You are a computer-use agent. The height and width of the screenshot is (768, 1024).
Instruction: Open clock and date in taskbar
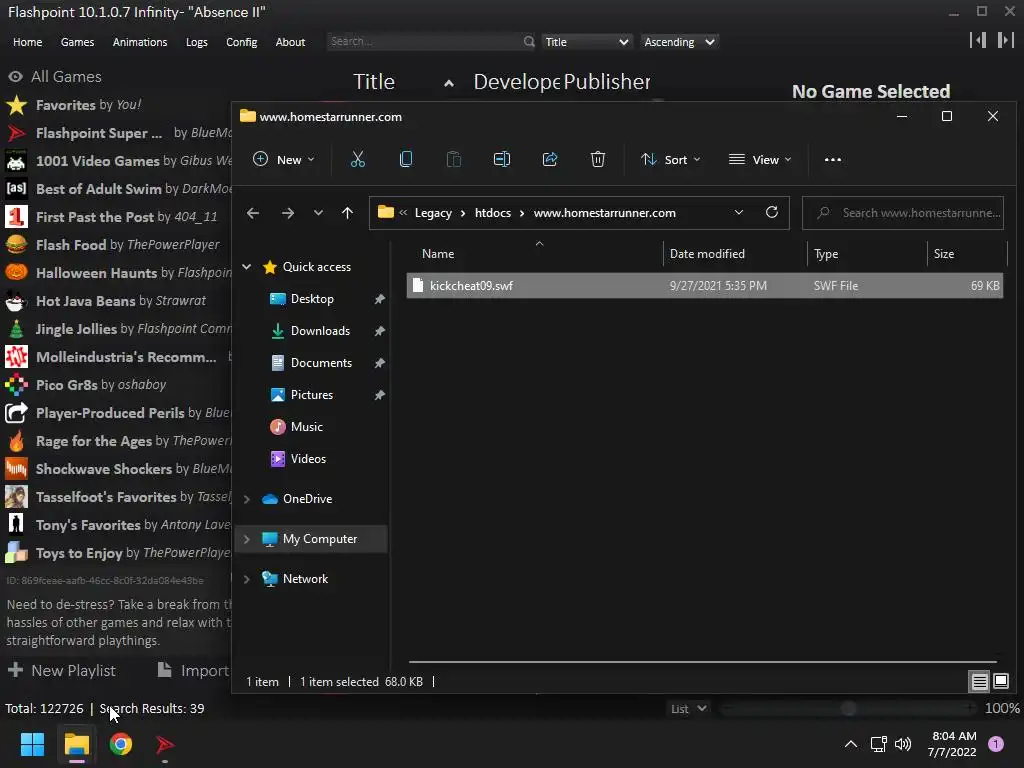click(952, 744)
